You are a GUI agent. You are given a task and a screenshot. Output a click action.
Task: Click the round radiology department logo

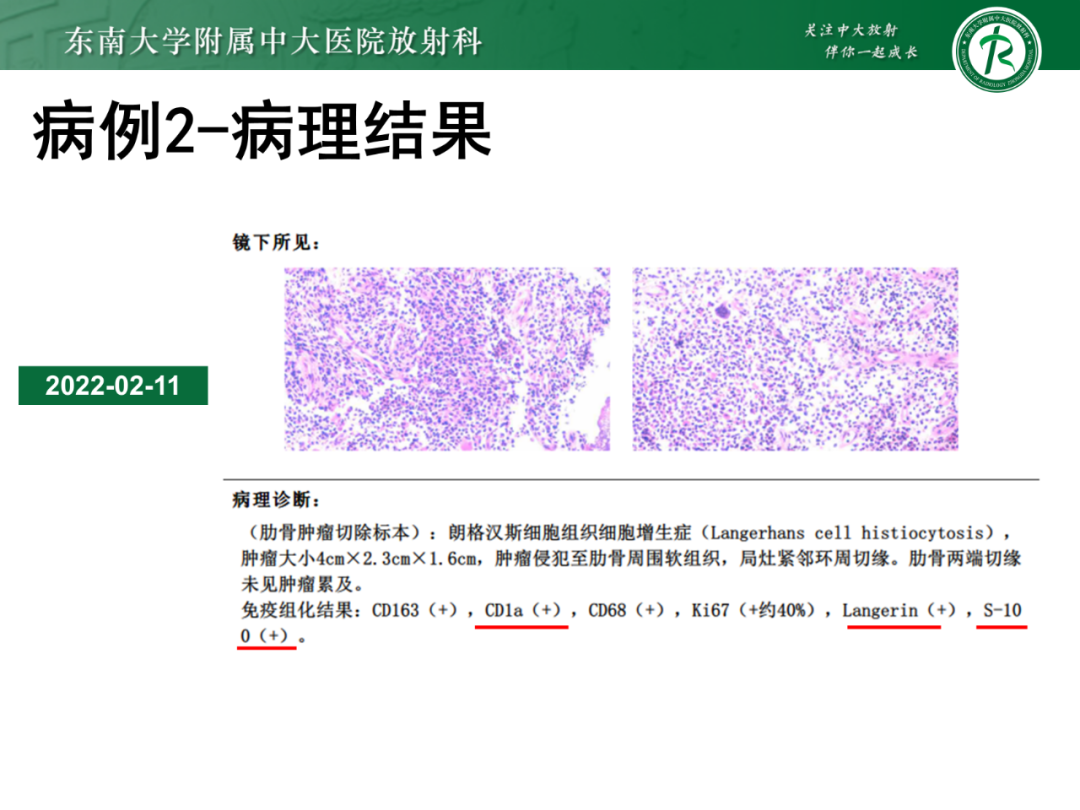click(x=996, y=46)
